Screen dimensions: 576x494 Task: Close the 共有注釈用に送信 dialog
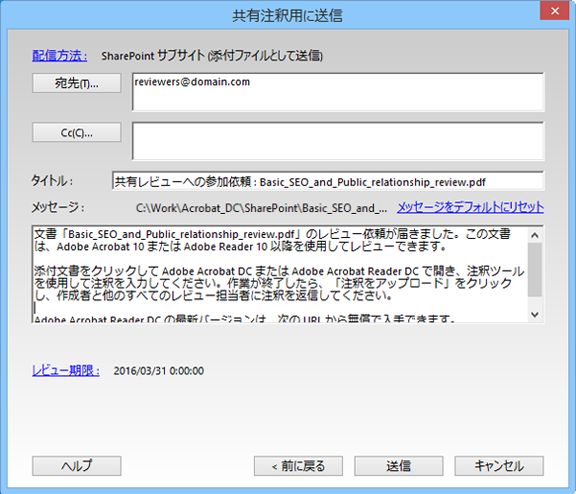[x=555, y=11]
